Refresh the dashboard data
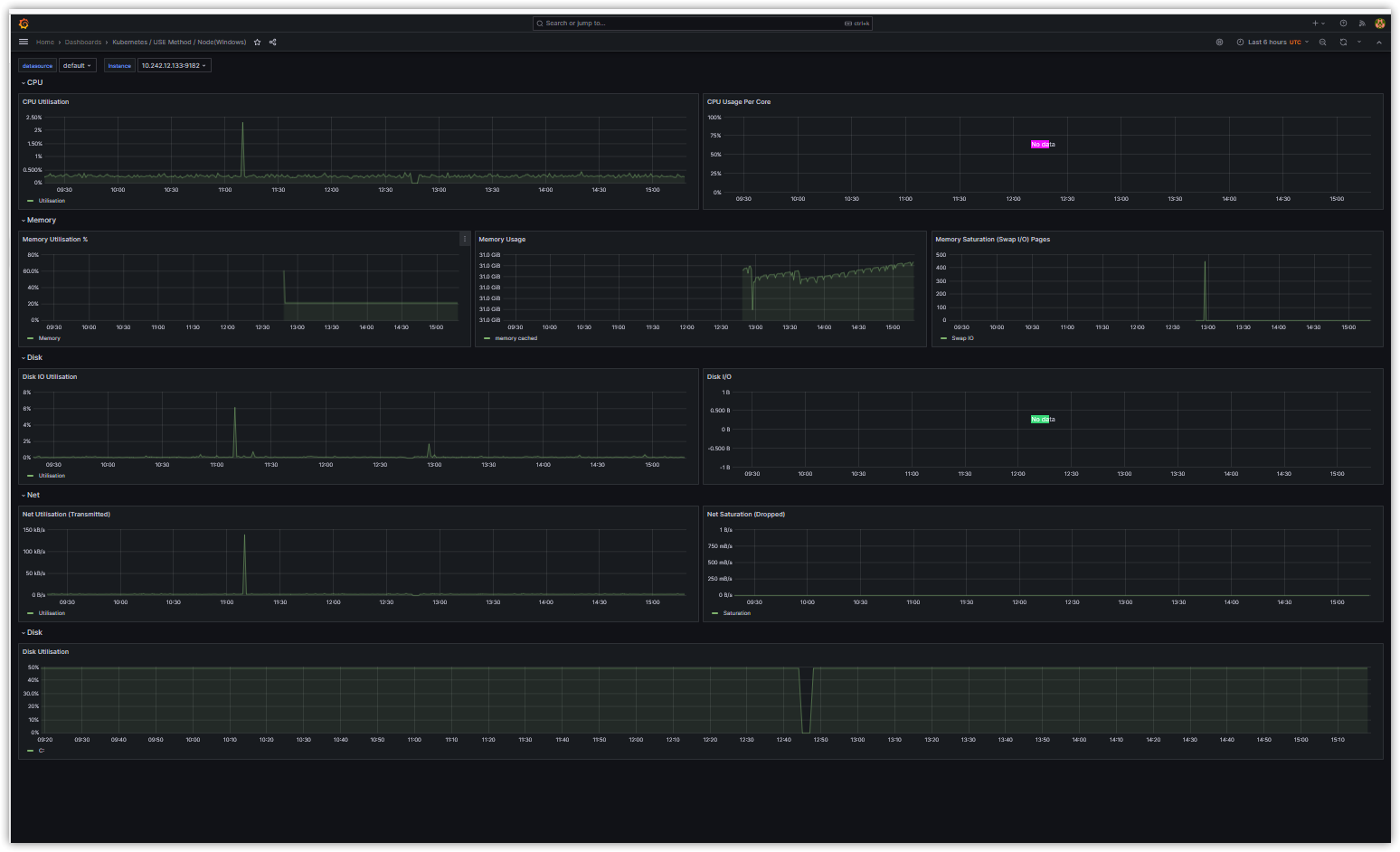This screenshot has width=1400, height=852. (x=1343, y=42)
